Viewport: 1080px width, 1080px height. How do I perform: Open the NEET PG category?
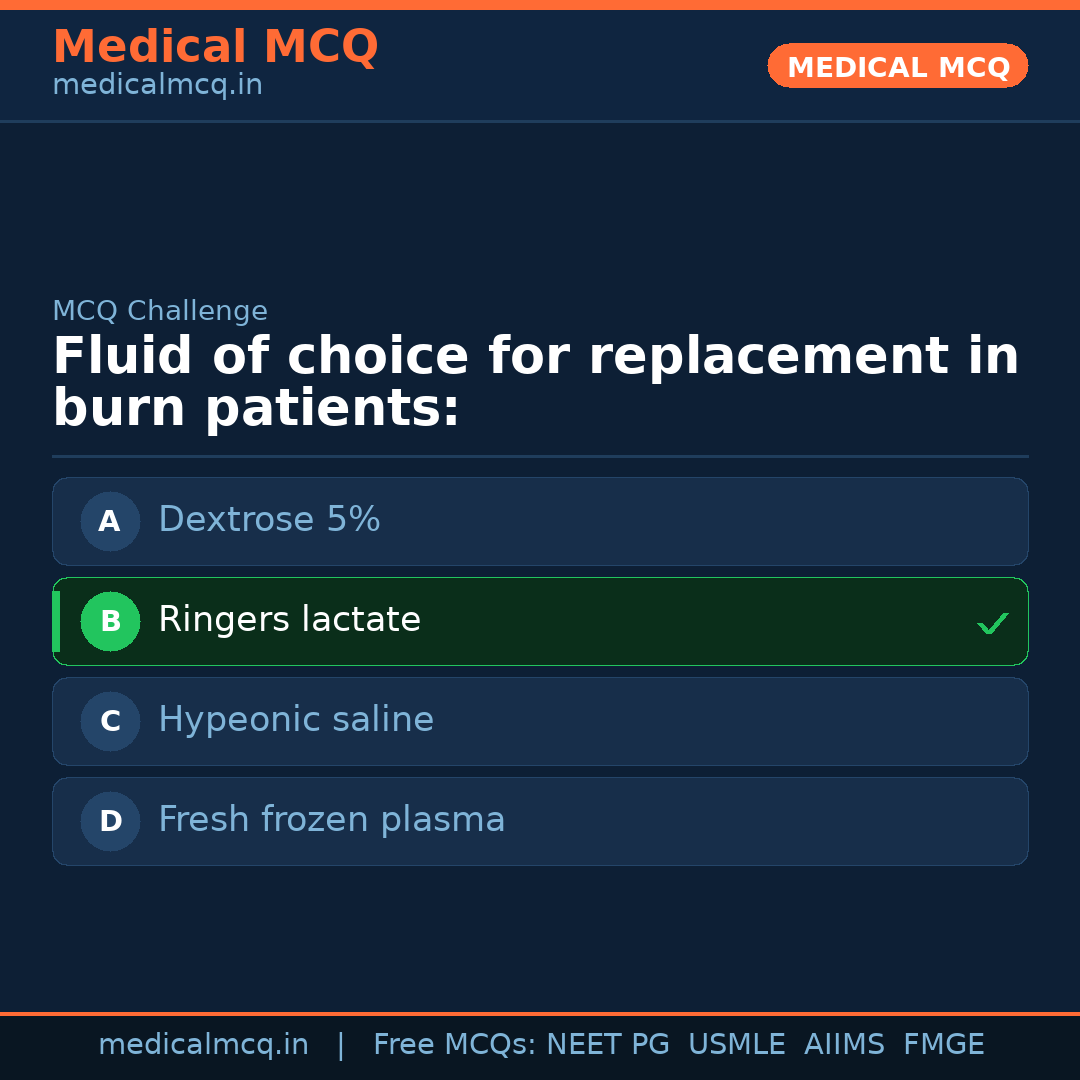(607, 1044)
